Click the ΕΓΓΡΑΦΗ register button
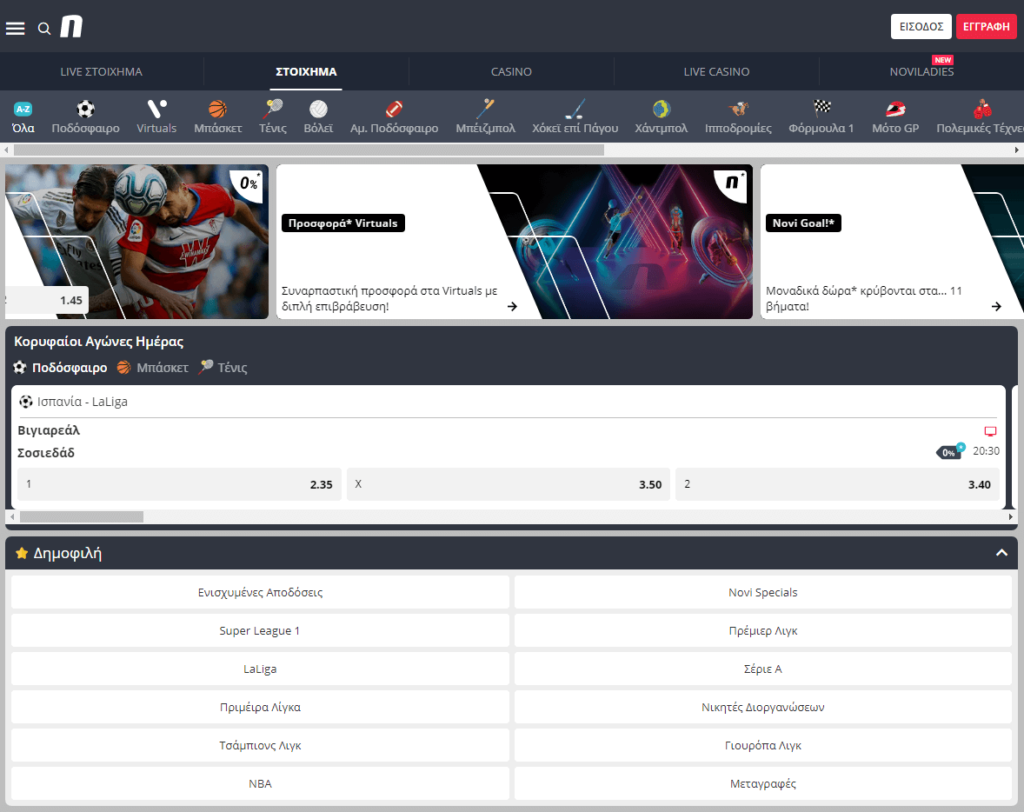 click(986, 27)
